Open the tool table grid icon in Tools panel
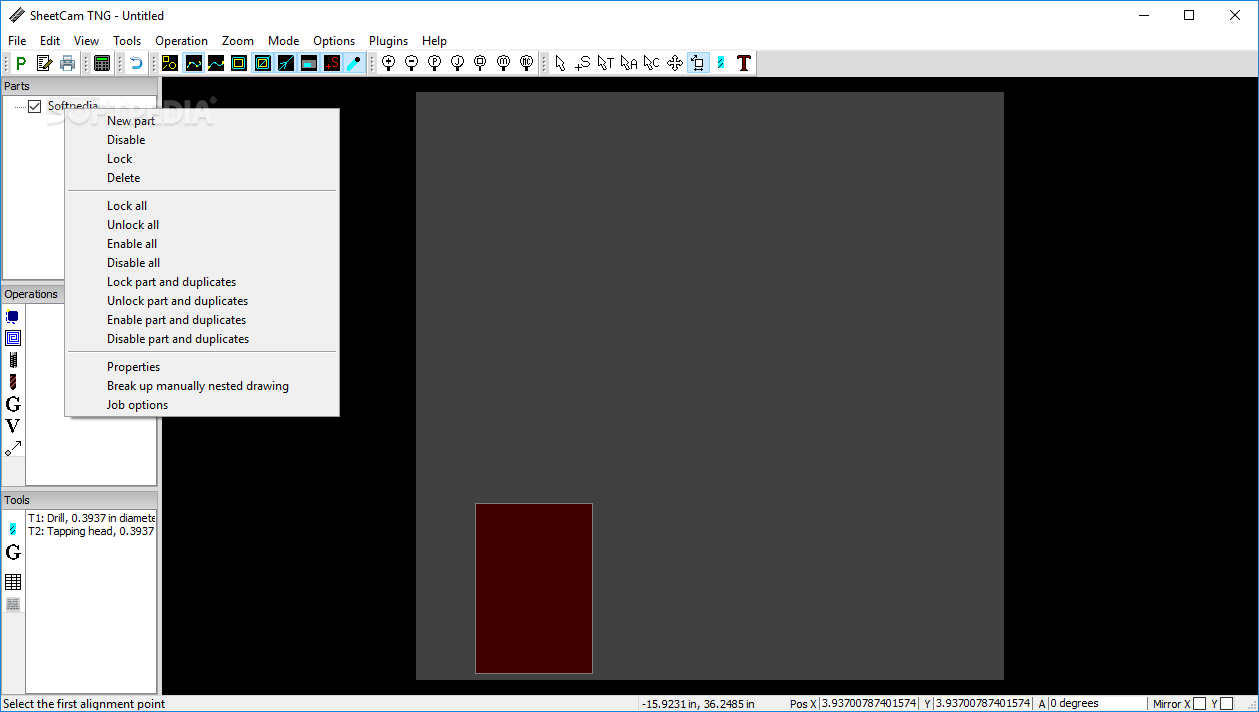The width and height of the screenshot is (1259, 712). tap(13, 582)
